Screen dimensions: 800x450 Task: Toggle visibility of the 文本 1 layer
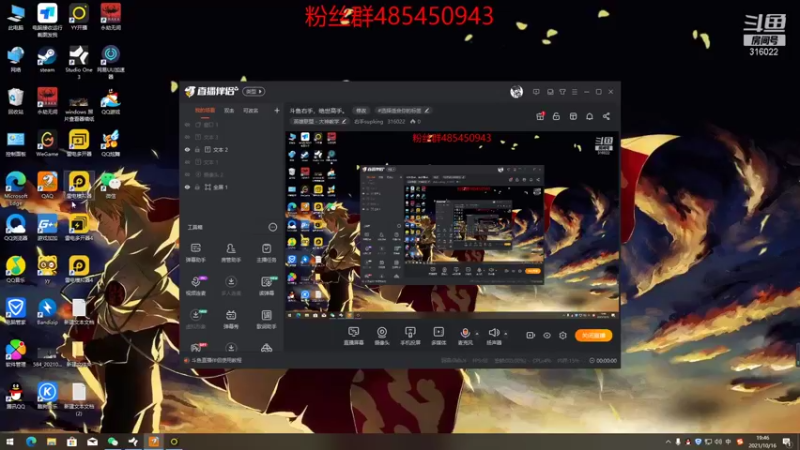[x=187, y=162]
